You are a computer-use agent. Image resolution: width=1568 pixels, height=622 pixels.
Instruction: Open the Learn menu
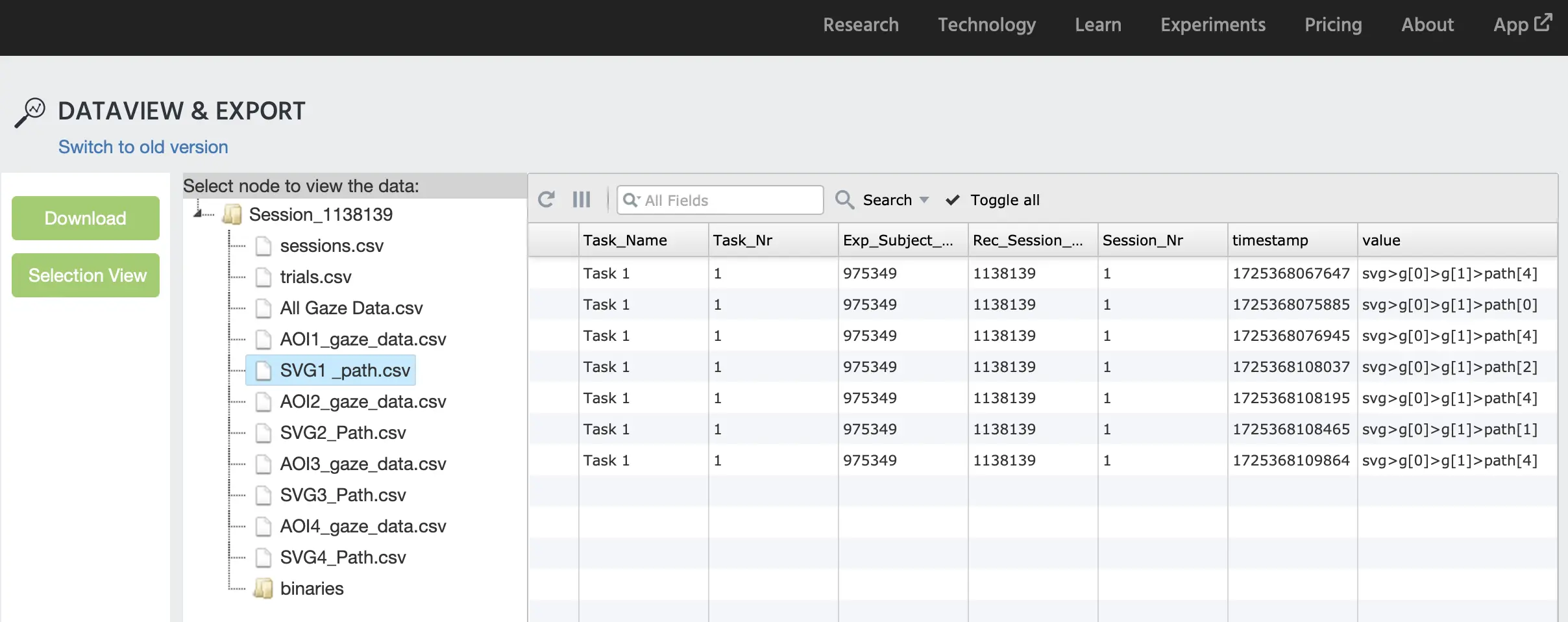1097,25
